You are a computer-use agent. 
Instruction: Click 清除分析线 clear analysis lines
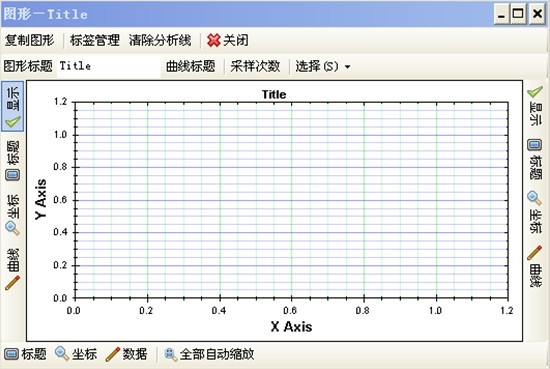pos(160,40)
